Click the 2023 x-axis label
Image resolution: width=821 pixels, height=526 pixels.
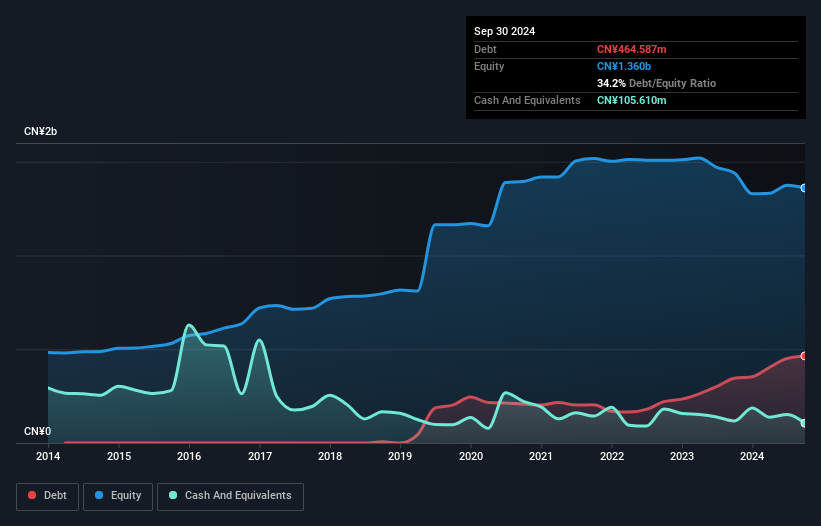[x=682, y=456]
